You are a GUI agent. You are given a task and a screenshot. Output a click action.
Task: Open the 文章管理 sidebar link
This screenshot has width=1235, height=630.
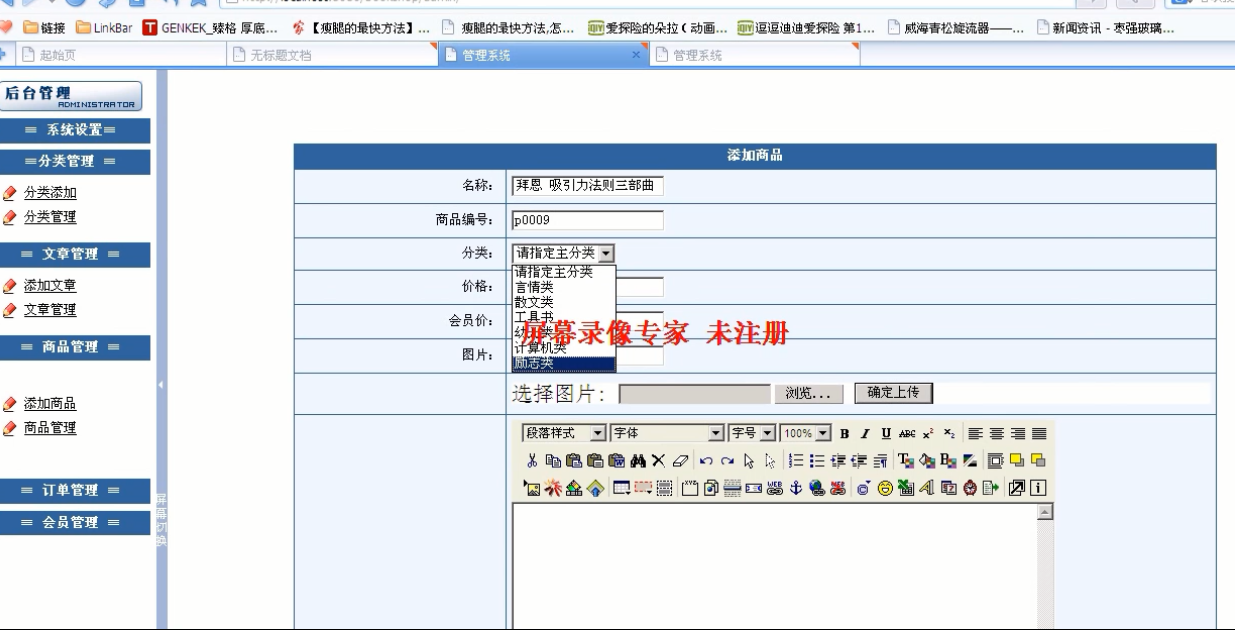click(50, 310)
